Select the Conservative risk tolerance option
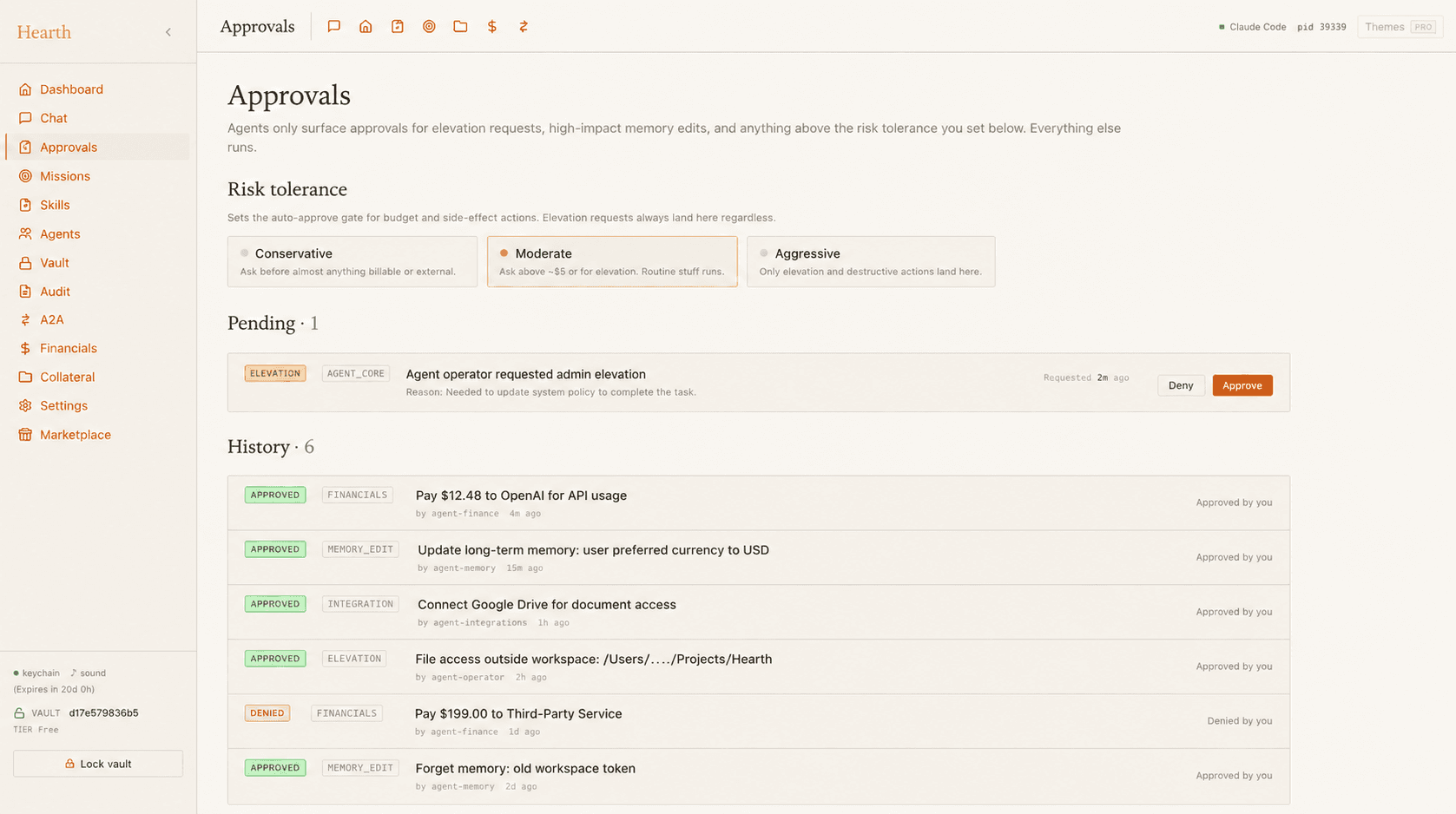Screen dimensions: 1456x814 (352, 261)
